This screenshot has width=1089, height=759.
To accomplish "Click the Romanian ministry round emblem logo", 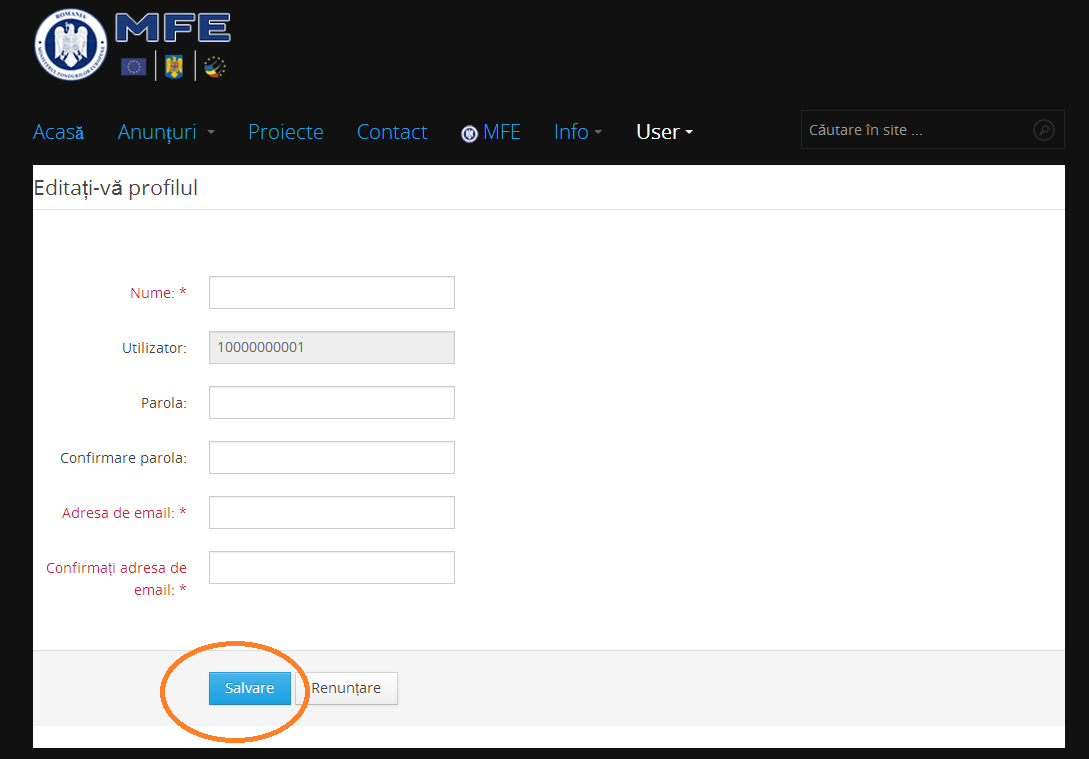I will point(71,45).
